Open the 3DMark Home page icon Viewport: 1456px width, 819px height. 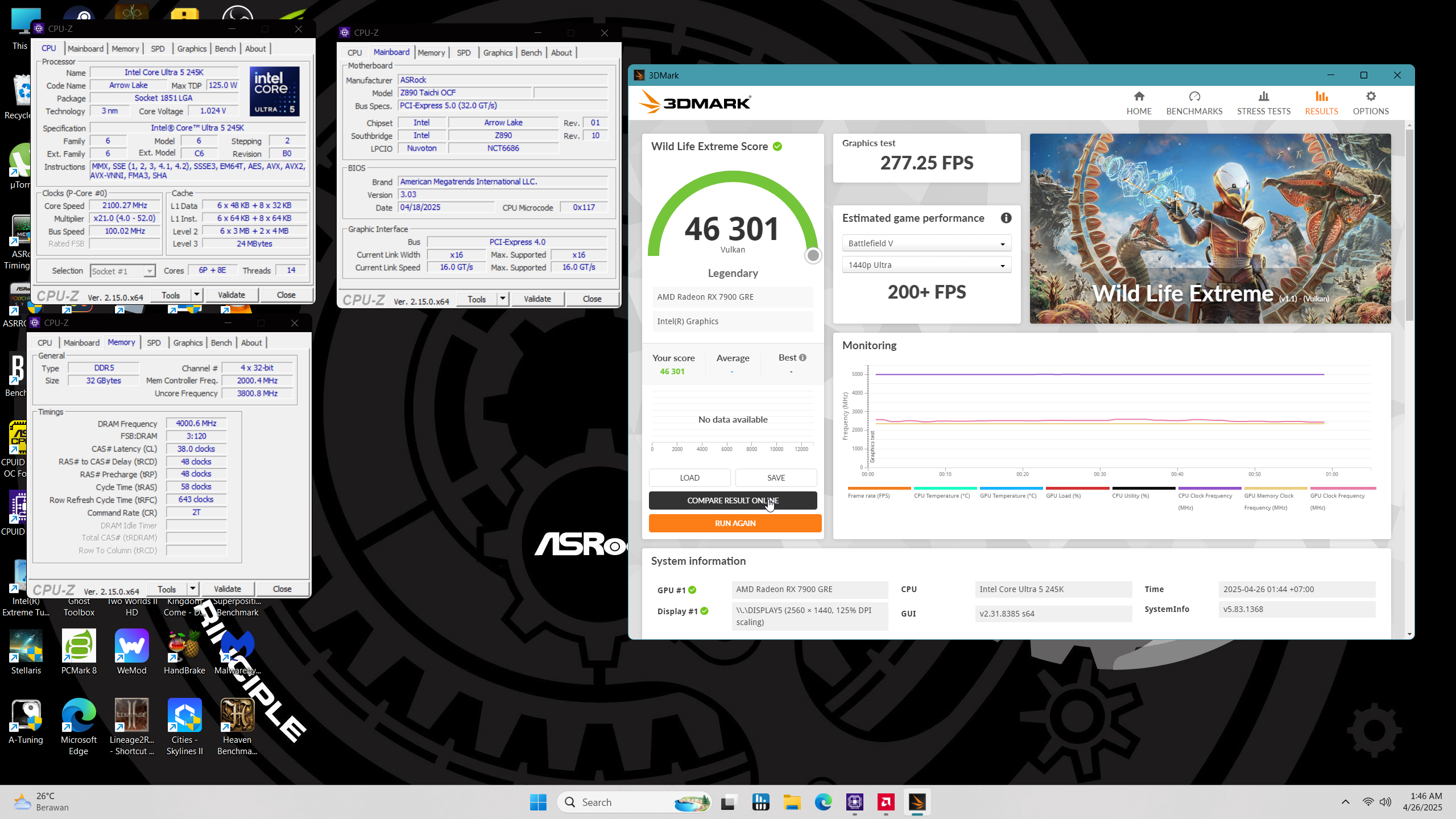click(1139, 97)
